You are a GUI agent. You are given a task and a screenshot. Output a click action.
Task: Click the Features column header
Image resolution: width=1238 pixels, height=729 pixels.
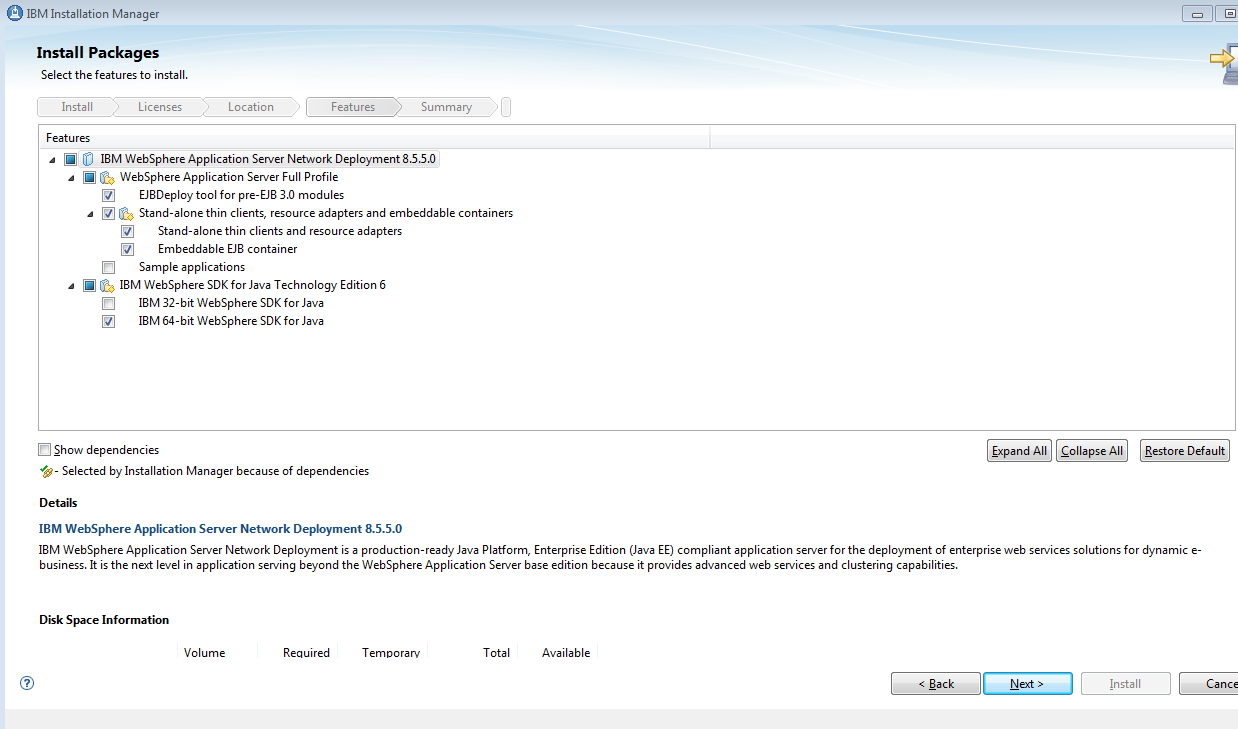click(x=375, y=137)
